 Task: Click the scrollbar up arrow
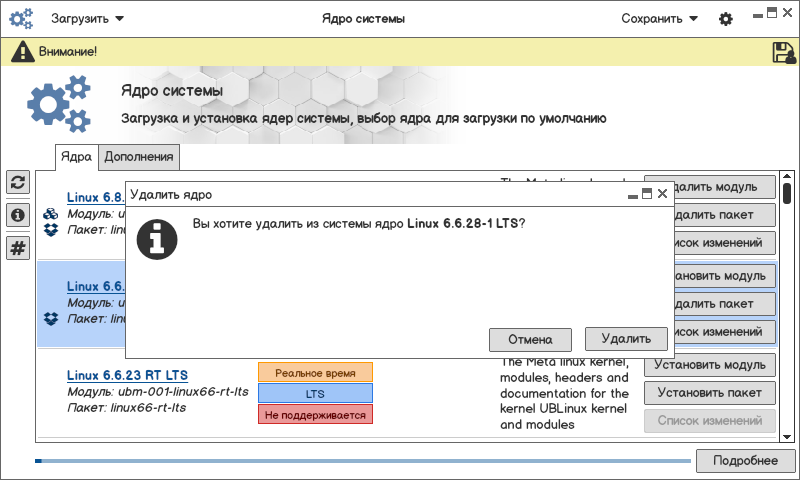[787, 176]
